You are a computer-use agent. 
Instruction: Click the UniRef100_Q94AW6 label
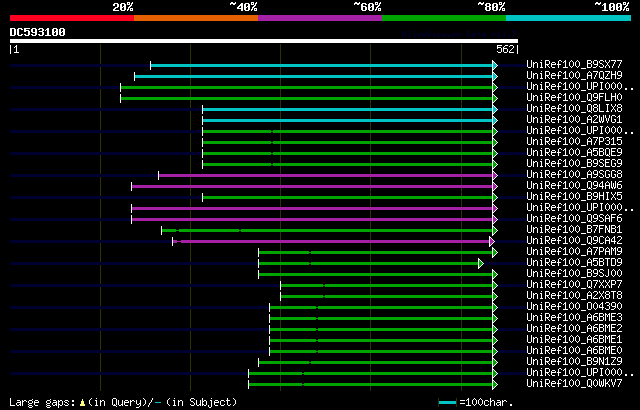[574, 186]
